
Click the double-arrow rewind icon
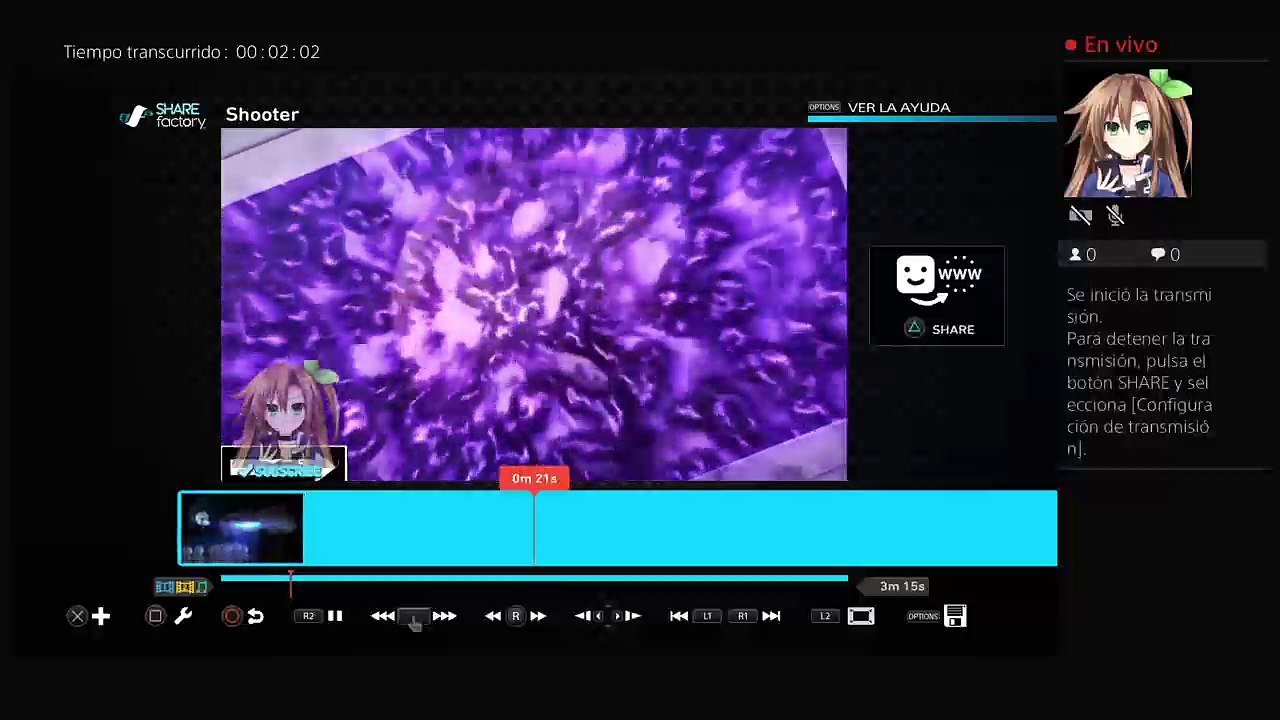tap(493, 616)
